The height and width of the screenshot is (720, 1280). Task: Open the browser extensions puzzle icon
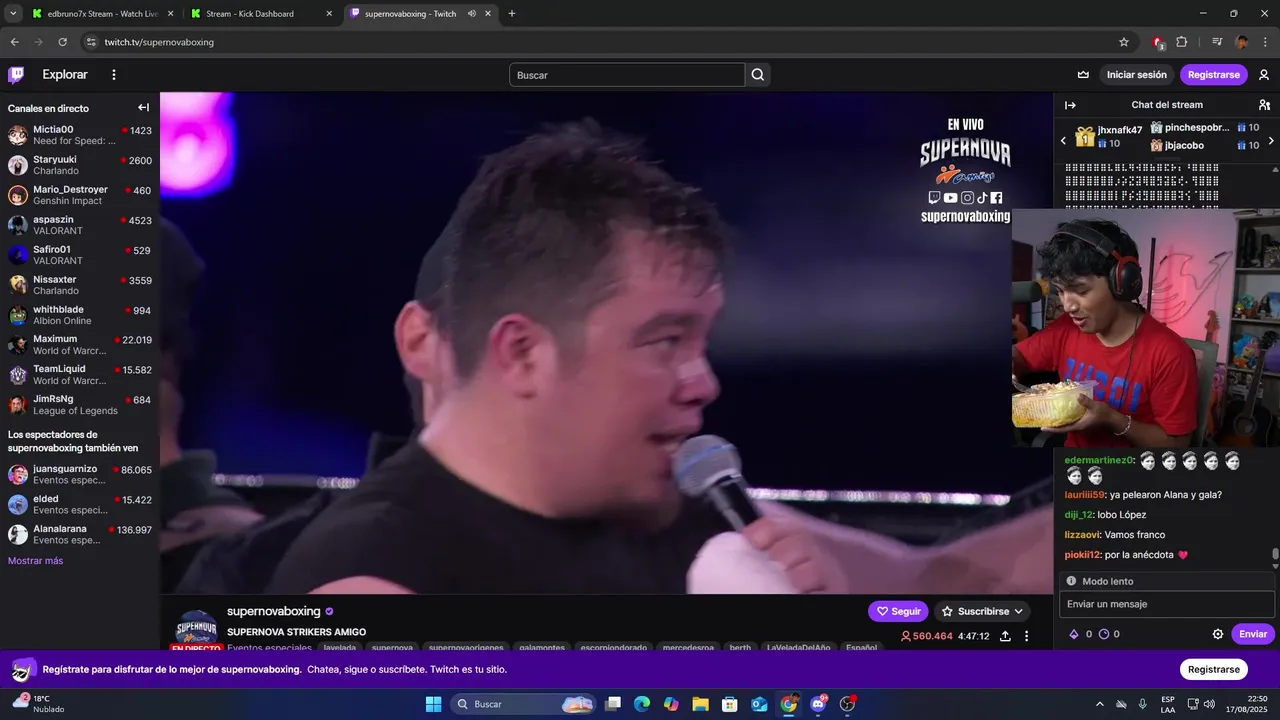(1182, 42)
